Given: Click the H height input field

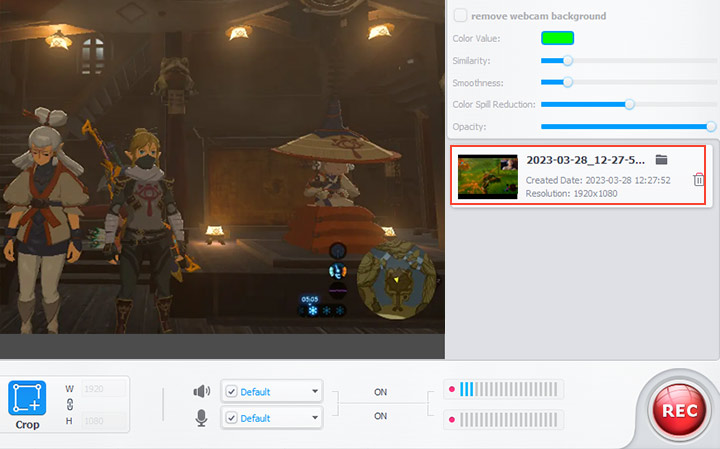Looking at the screenshot, I should coord(103,421).
